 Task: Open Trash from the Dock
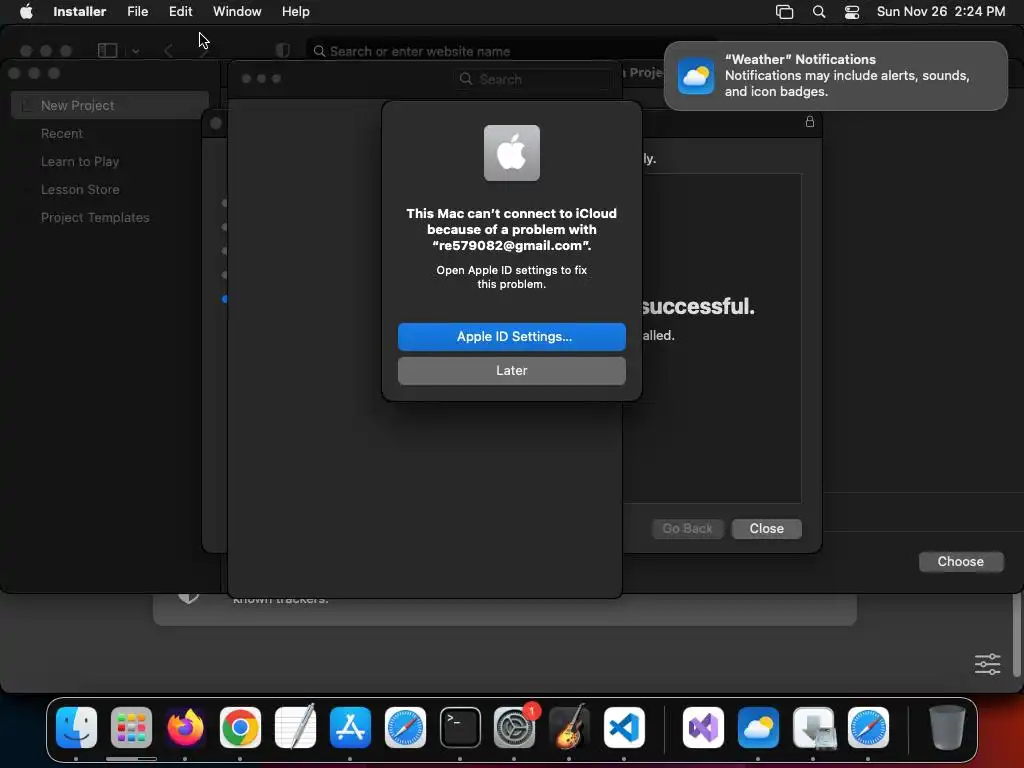click(x=947, y=727)
